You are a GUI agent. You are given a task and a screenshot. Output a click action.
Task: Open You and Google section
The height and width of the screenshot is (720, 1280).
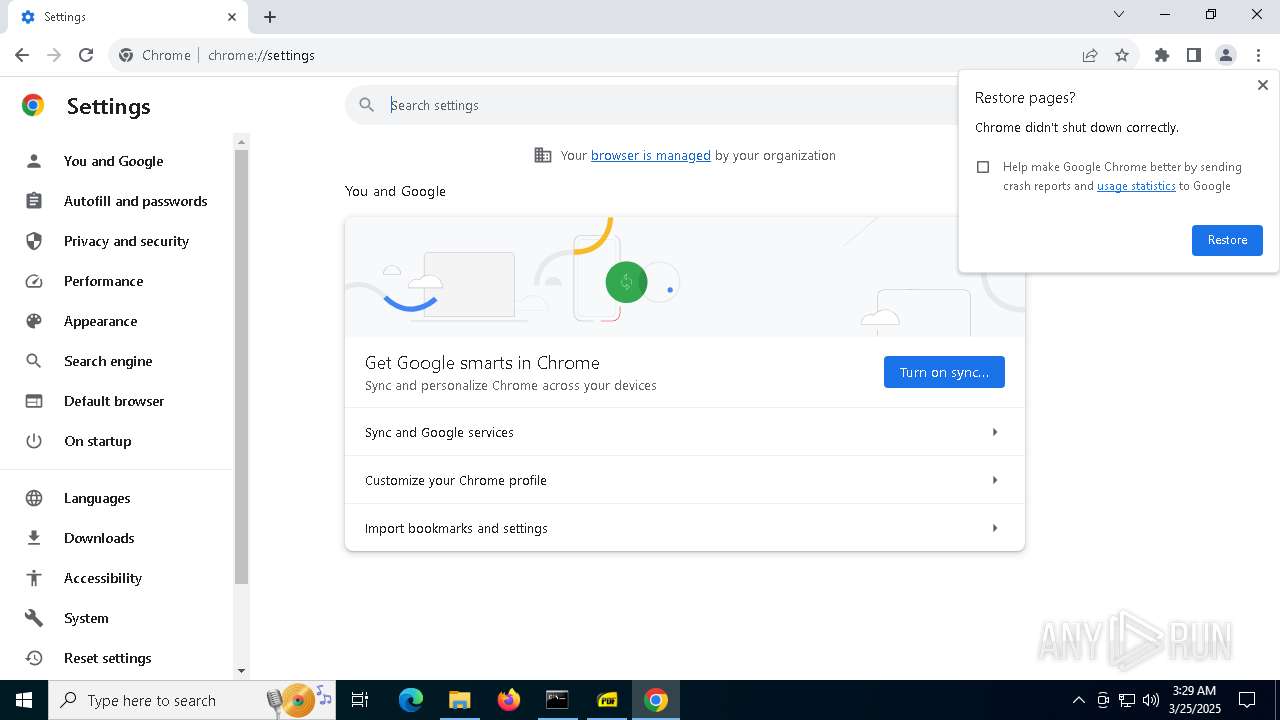[113, 161]
